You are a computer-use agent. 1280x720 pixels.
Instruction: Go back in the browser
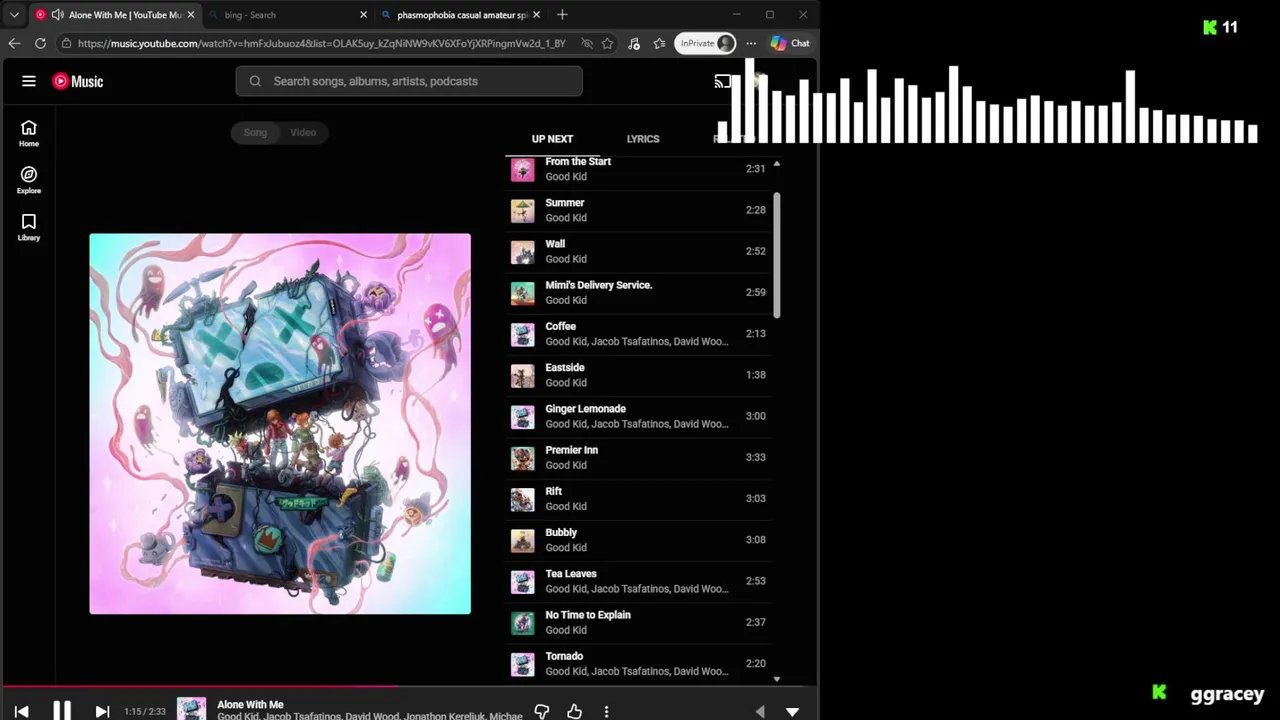click(x=14, y=43)
